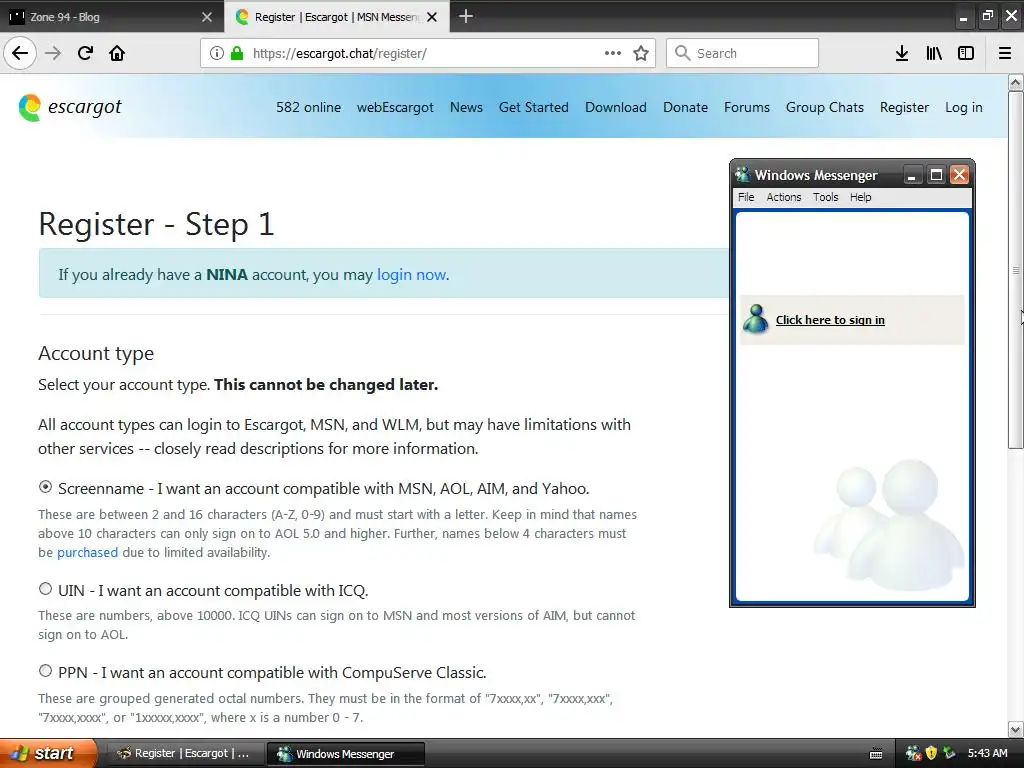Click the Register - Step 1 heading
This screenshot has width=1024, height=768.
pos(156,224)
